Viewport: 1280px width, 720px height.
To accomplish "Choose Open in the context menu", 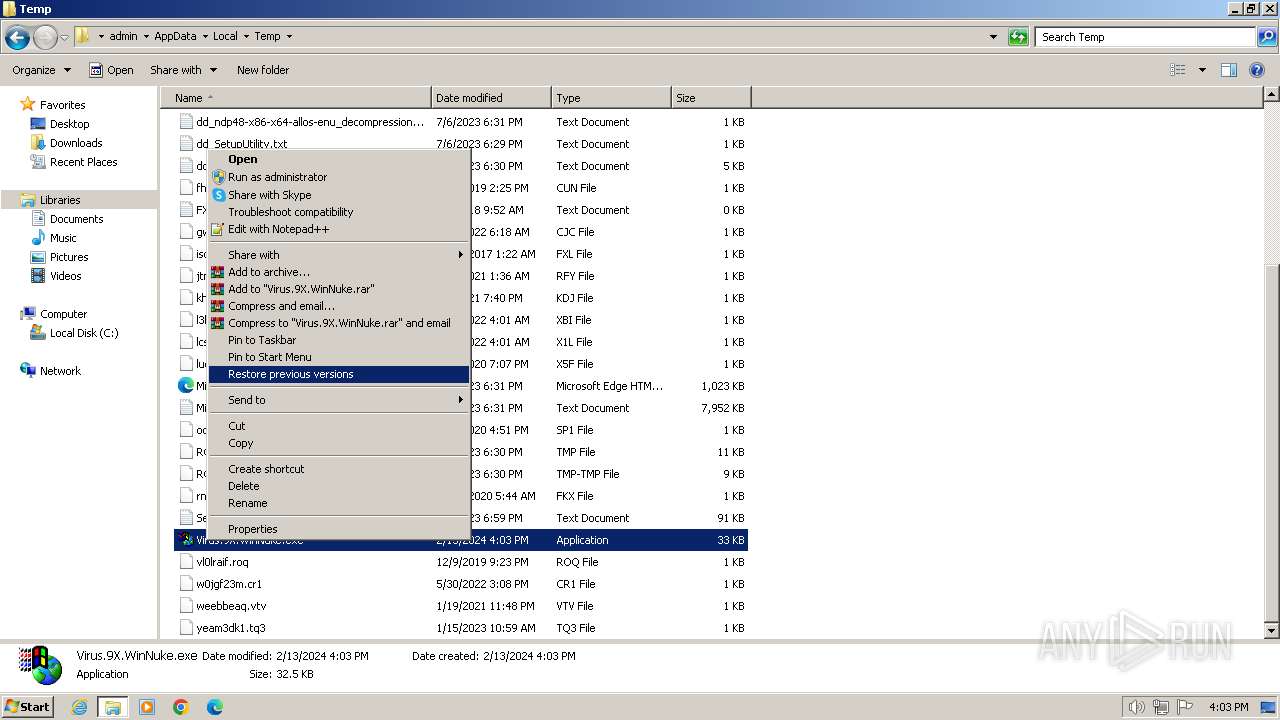I will [x=338, y=159].
